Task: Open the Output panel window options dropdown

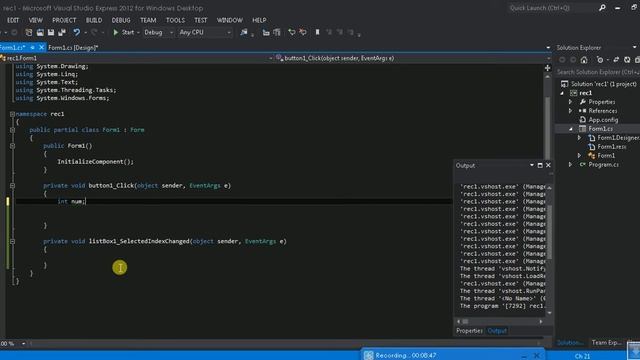Action: [532, 165]
